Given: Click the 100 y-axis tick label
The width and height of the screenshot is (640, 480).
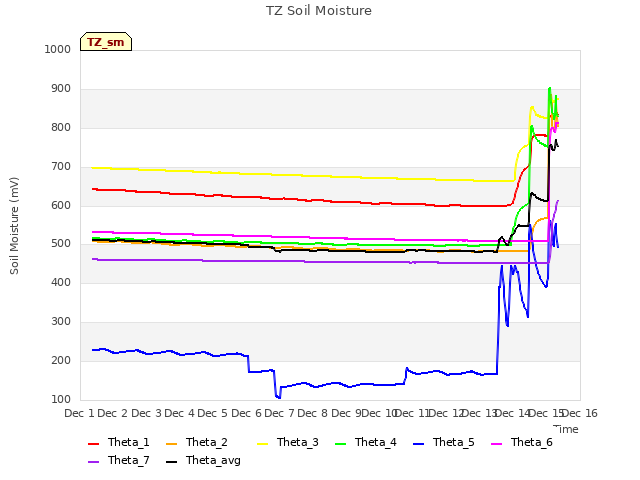Looking at the screenshot, I should (x=61, y=399).
